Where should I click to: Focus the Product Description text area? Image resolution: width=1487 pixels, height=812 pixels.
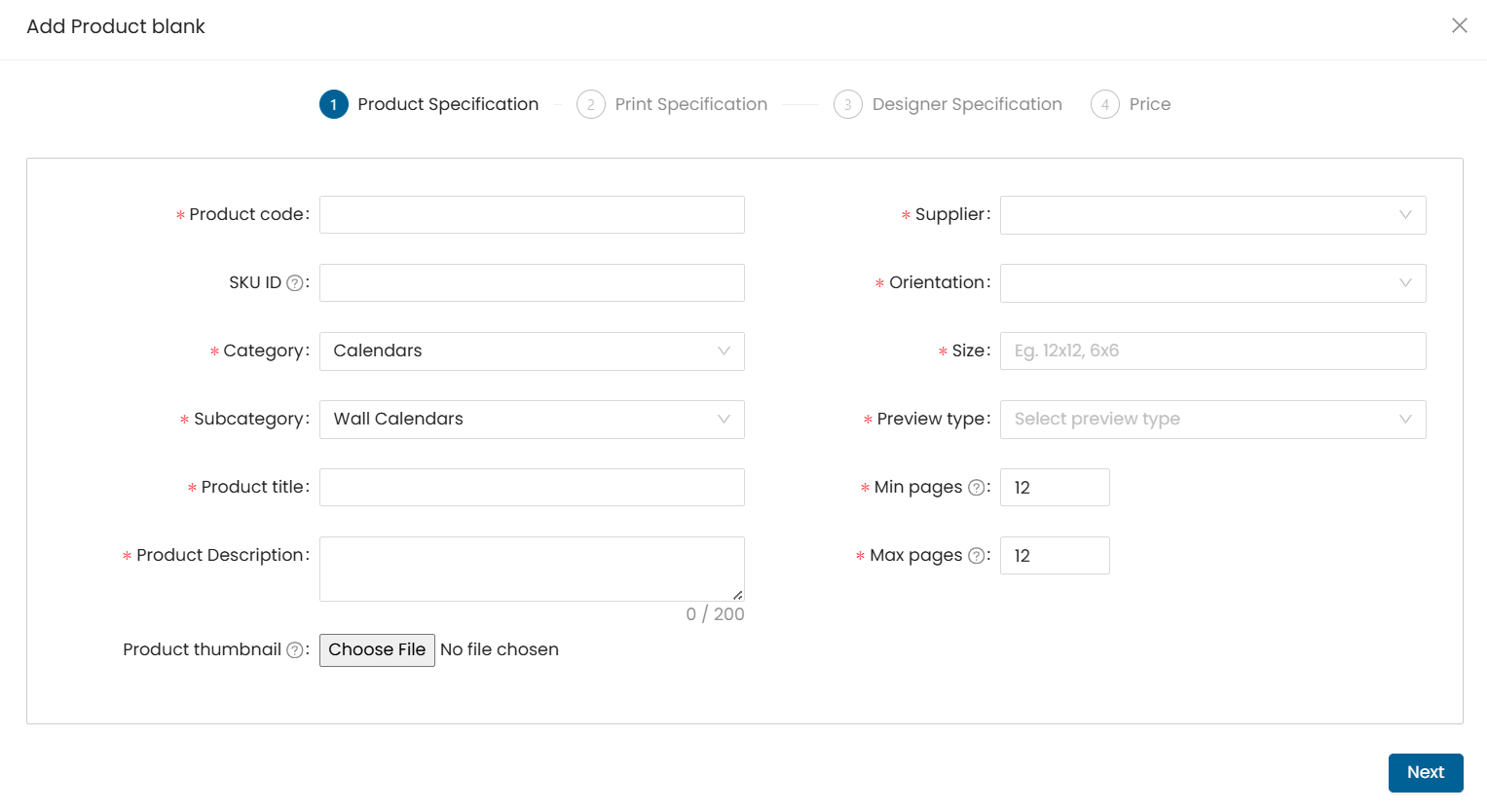pyautogui.click(x=532, y=569)
